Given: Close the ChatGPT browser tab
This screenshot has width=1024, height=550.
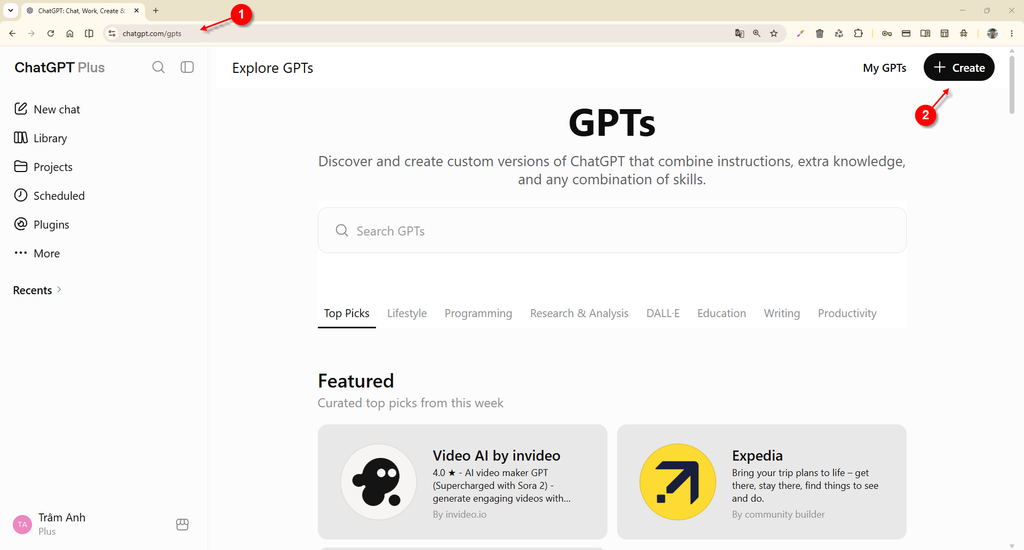Looking at the screenshot, I should [136, 10].
